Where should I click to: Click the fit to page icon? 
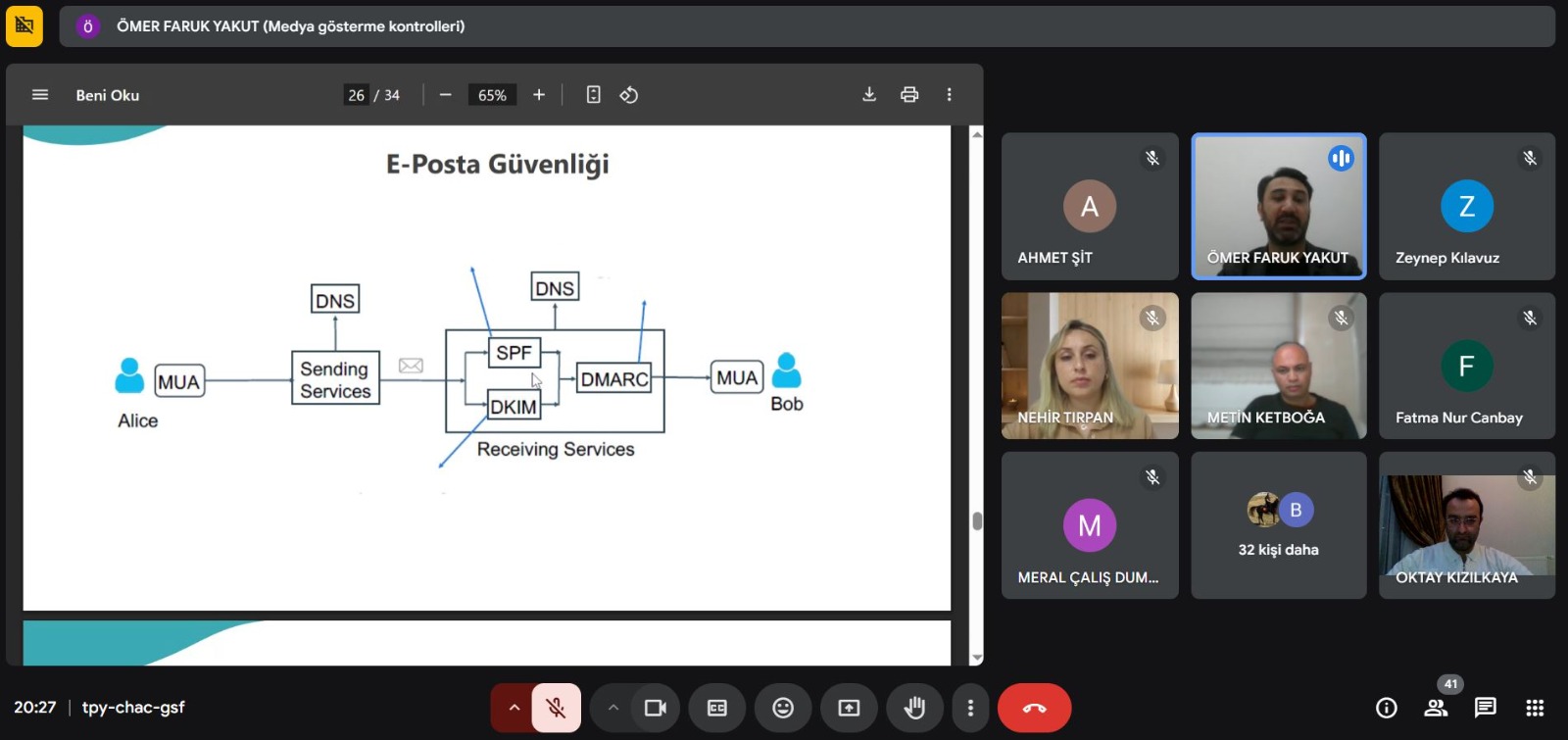(x=593, y=95)
